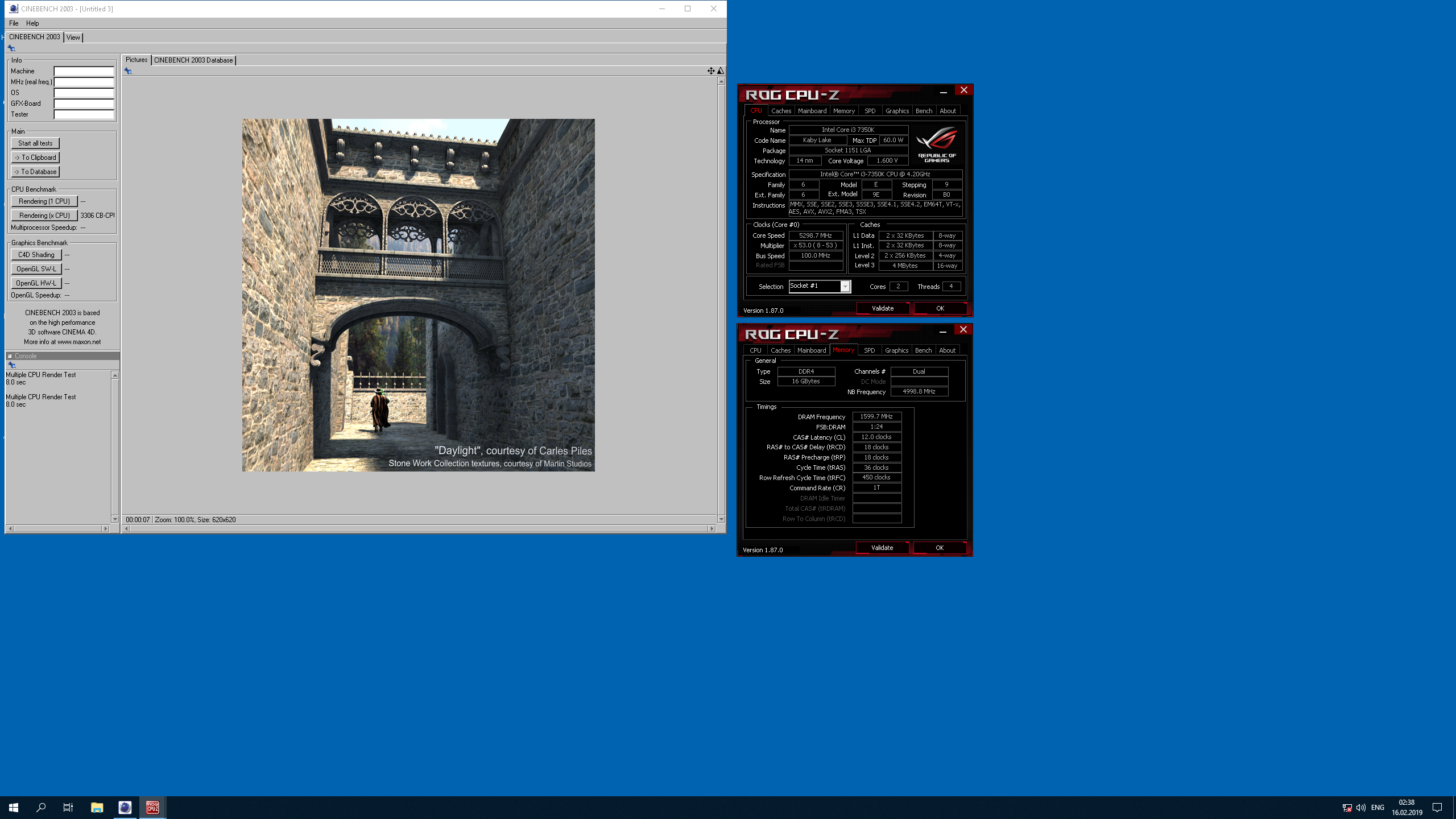Image resolution: width=1456 pixels, height=819 pixels.
Task: Open Bench tab in lower CPU-Z window
Action: pos(924,350)
